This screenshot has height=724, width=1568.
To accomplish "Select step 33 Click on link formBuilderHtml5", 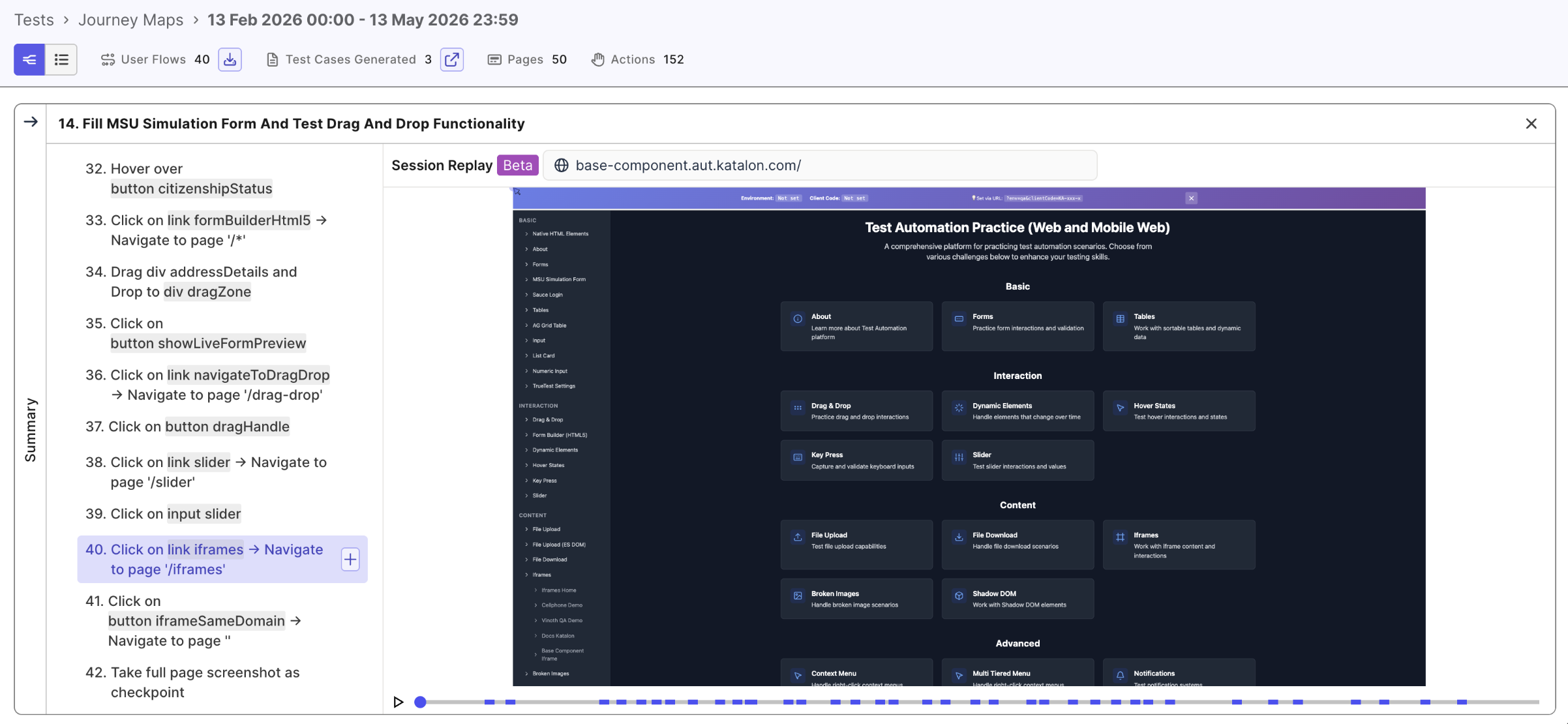I will click(222, 230).
